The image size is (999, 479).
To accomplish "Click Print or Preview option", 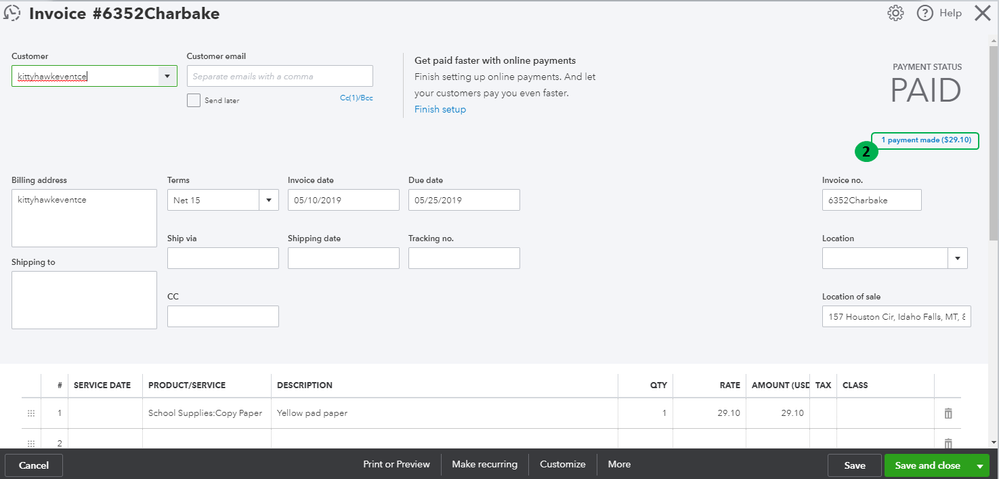I will point(396,464).
